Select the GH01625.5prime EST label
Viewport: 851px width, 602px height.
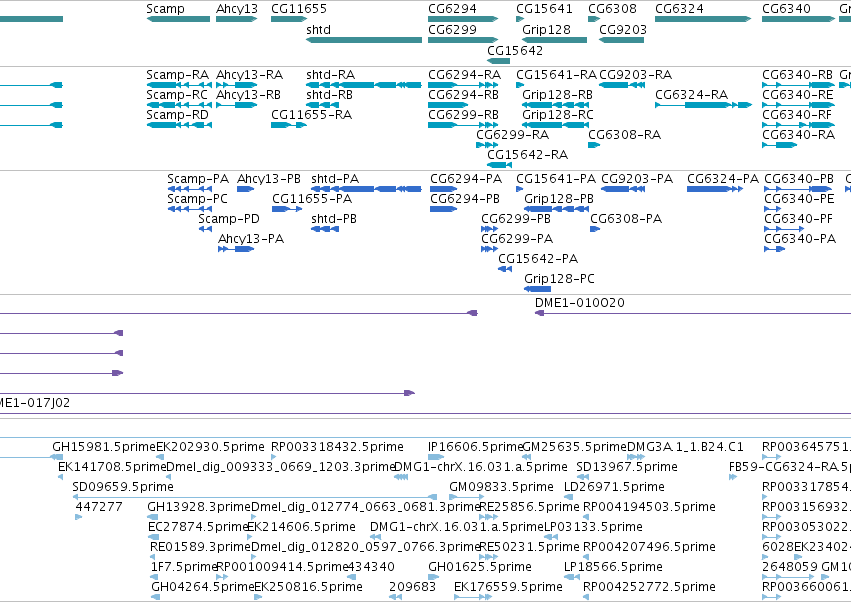(x=480, y=567)
